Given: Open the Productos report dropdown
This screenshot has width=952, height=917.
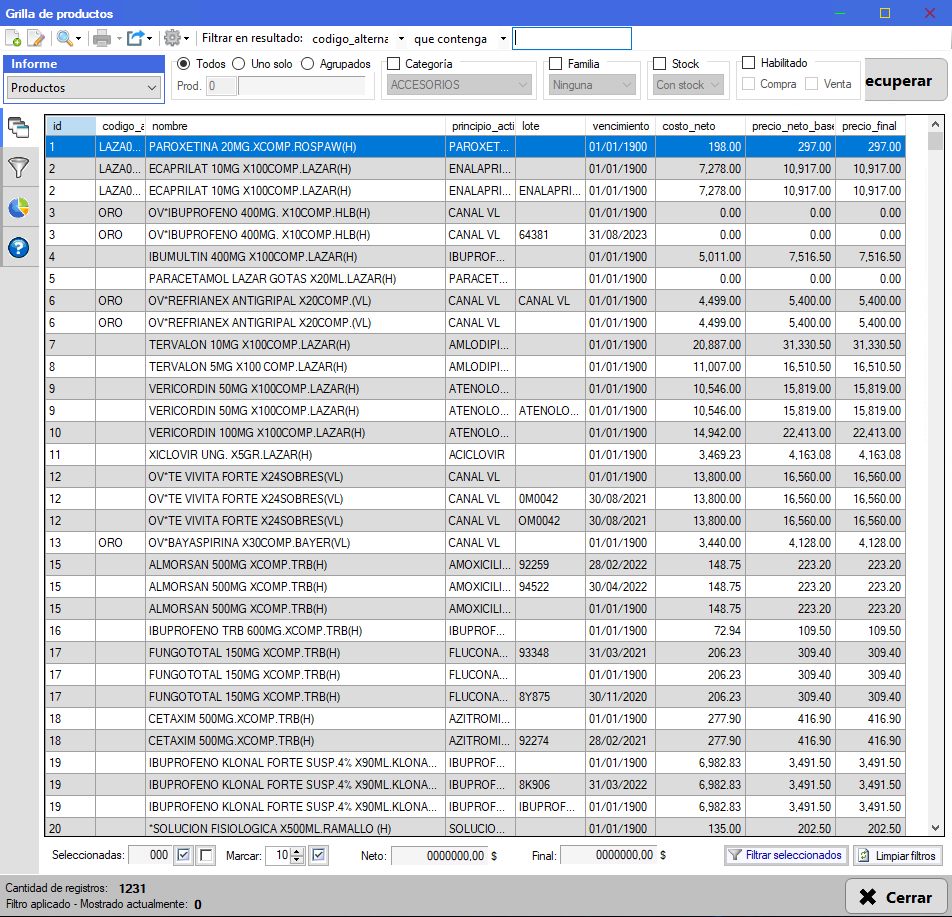Looking at the screenshot, I should click(84, 87).
